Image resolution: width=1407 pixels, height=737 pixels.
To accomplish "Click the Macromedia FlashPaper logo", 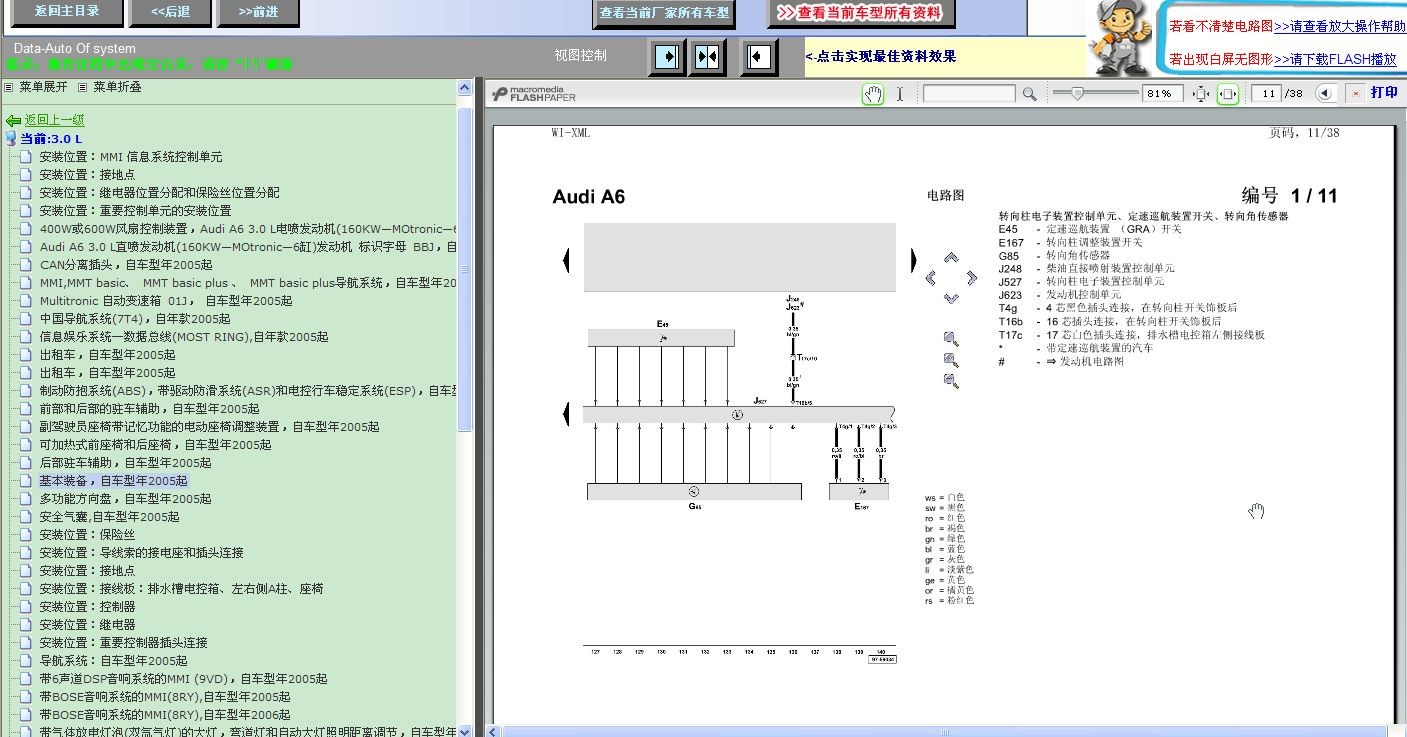I will (x=535, y=94).
